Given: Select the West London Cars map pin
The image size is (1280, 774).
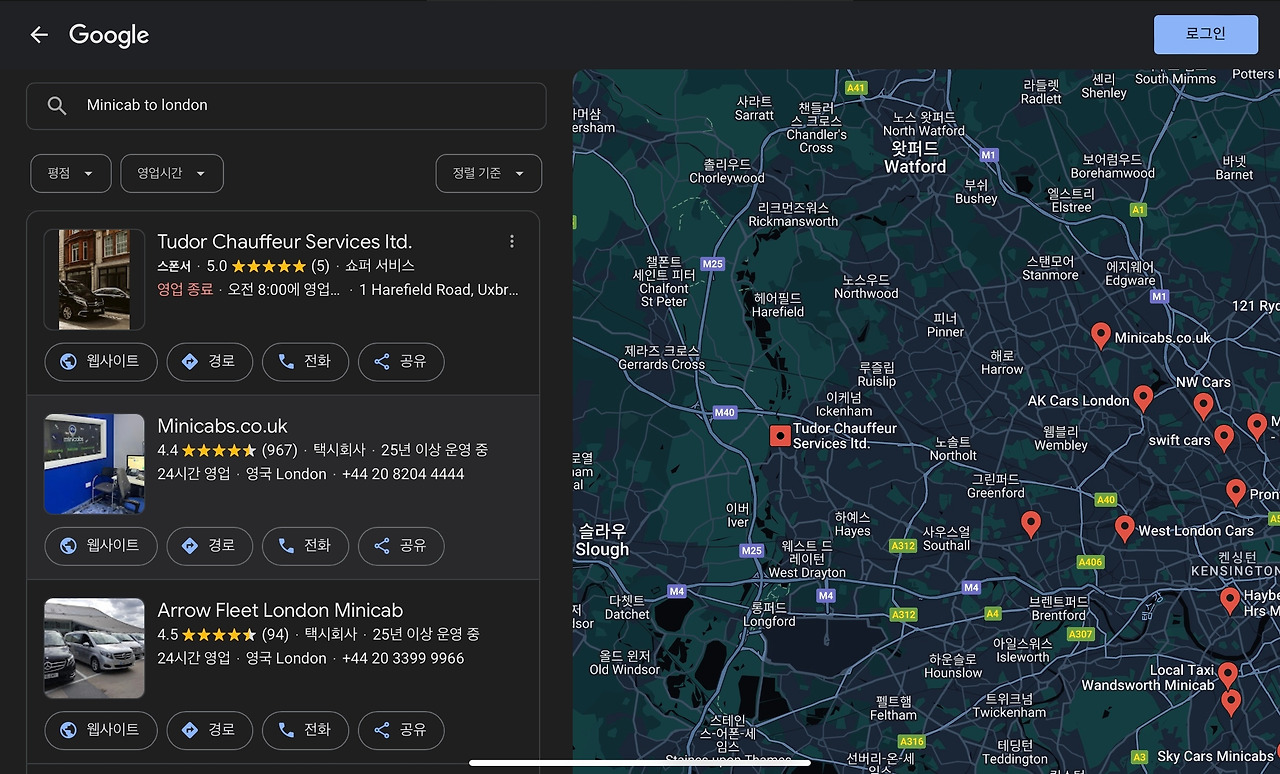Looking at the screenshot, I should (1125, 529).
